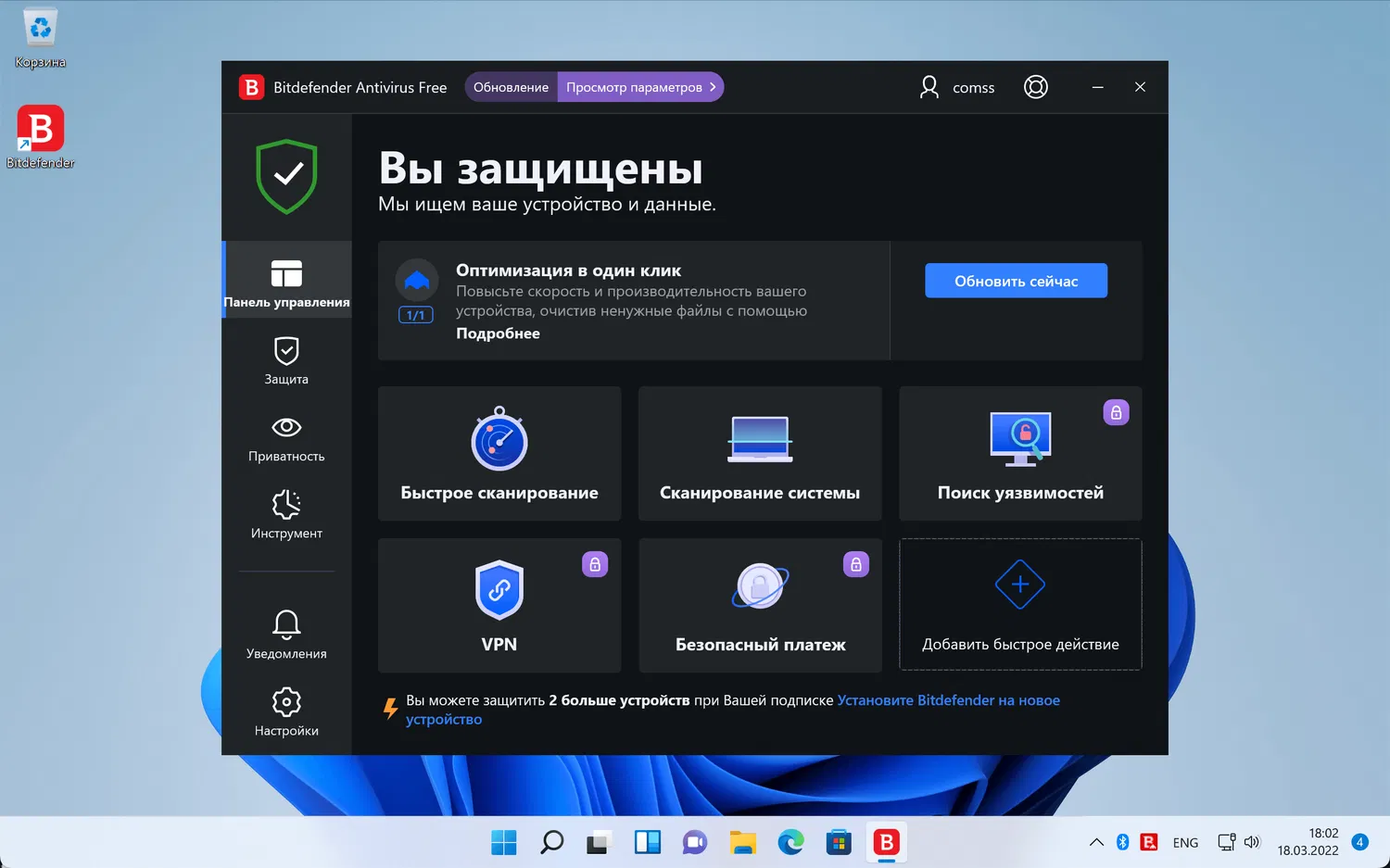Click the Bitdefender taskbar app icon
1390x868 pixels.
click(887, 842)
